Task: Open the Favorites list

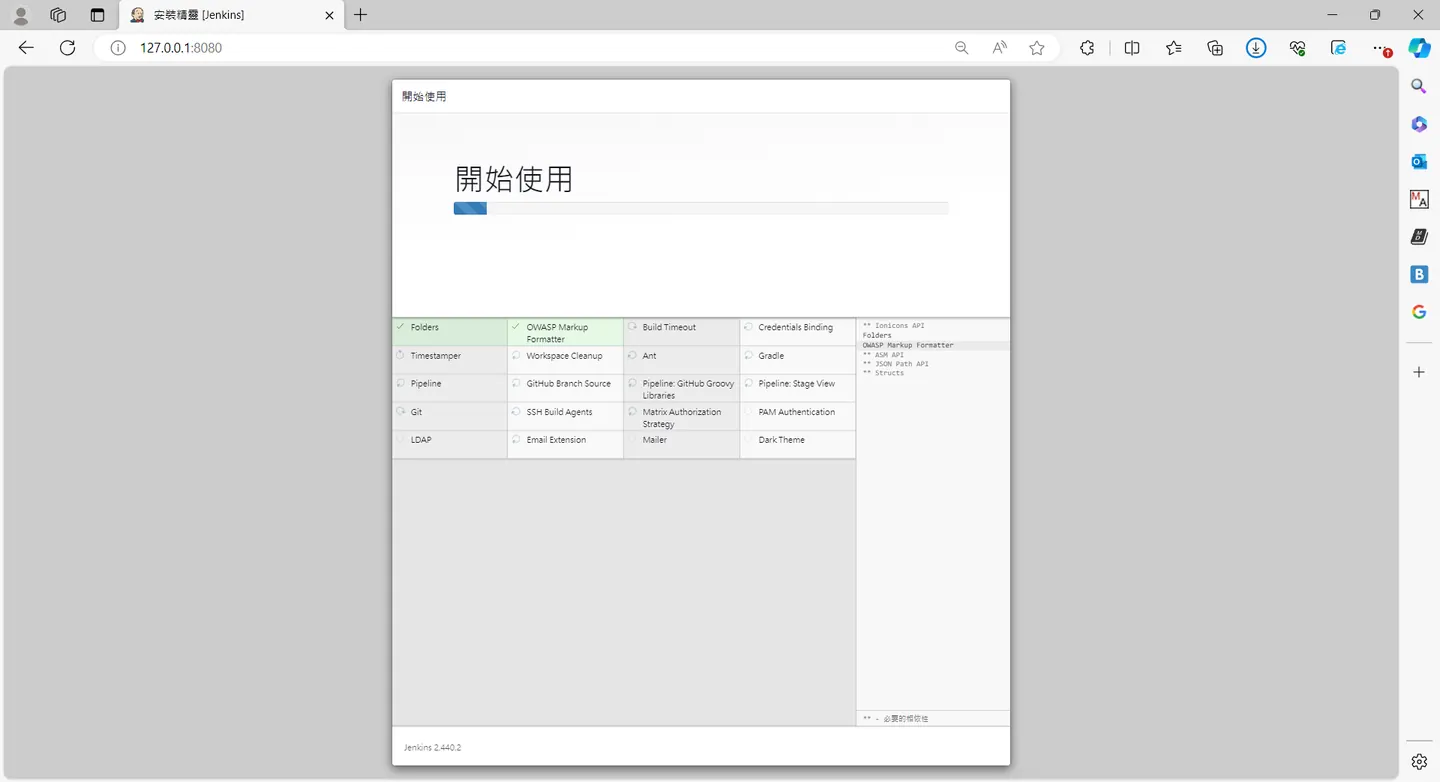Action: click(1174, 47)
